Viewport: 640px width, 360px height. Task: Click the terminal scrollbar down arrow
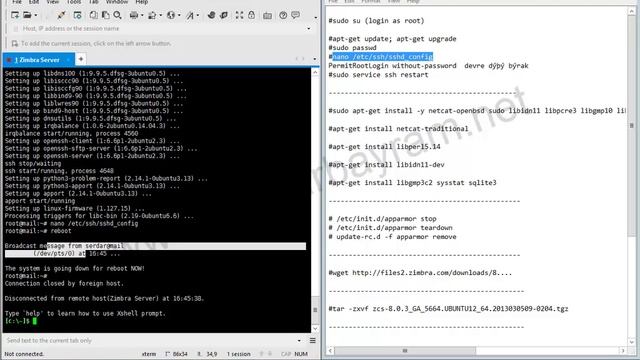pos(315,329)
